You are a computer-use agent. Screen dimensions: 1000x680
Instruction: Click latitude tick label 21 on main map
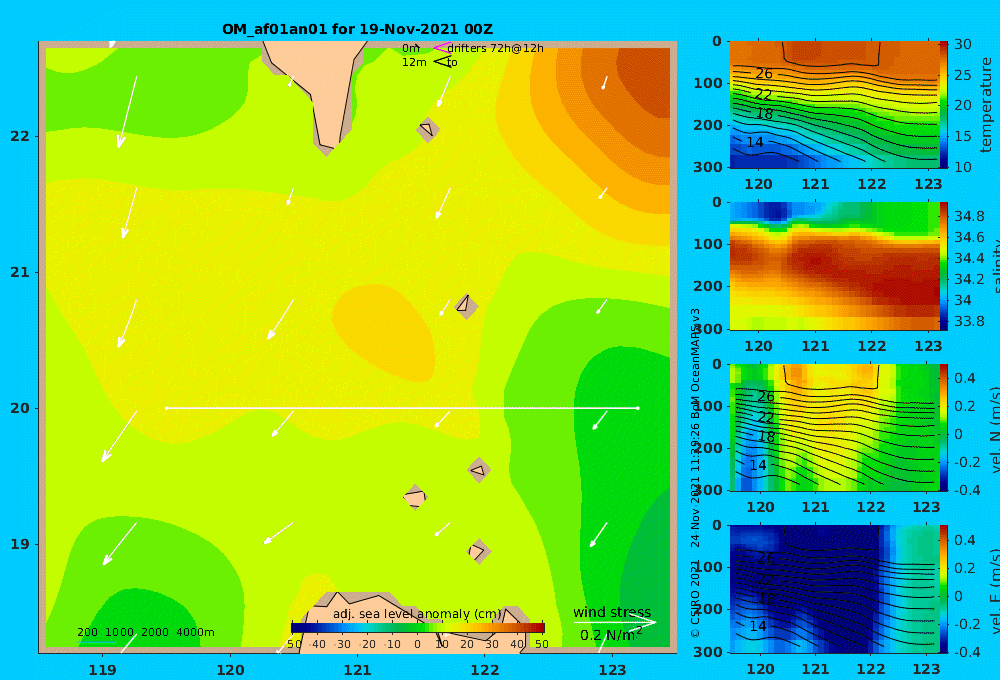coord(20,272)
